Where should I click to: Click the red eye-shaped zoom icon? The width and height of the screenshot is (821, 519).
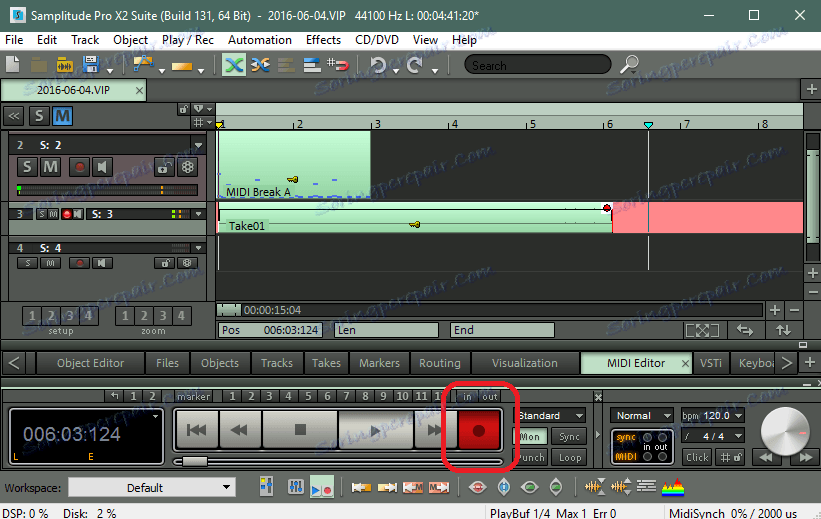tap(478, 488)
